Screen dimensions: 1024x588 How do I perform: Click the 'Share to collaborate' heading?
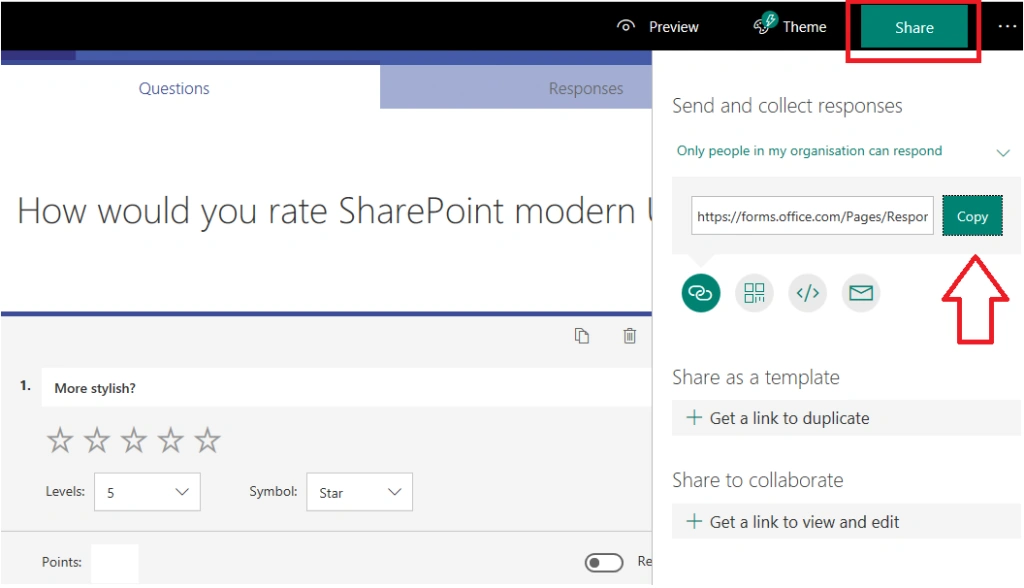click(x=758, y=480)
